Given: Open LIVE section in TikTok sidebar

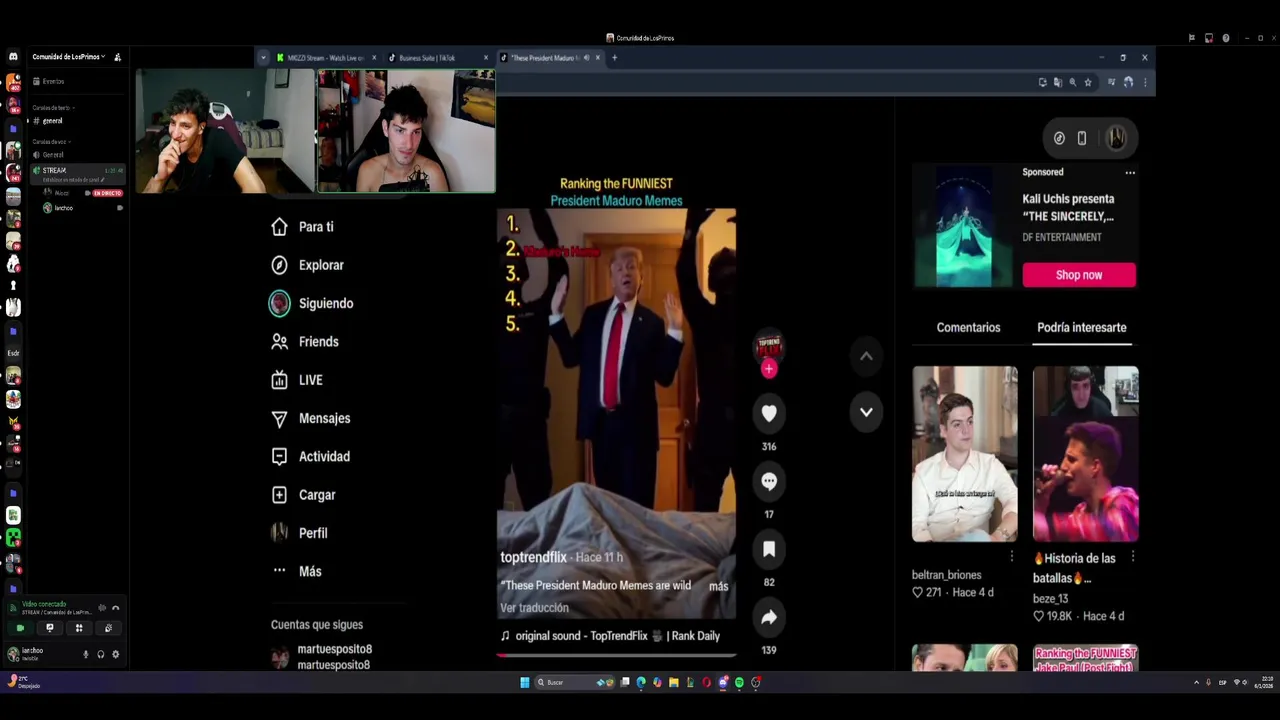Looking at the screenshot, I should (297, 380).
